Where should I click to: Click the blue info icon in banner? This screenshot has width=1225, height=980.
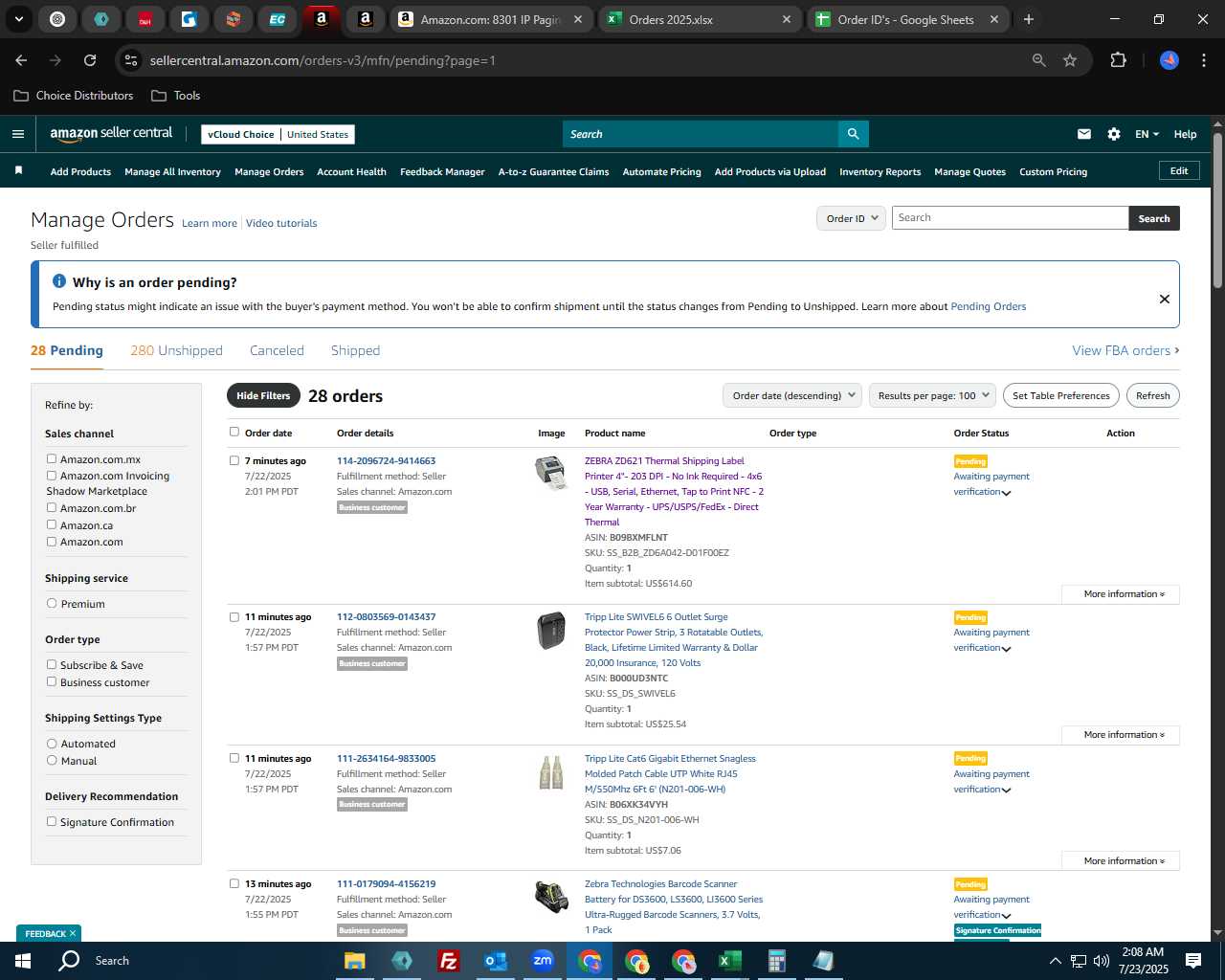[x=59, y=281]
